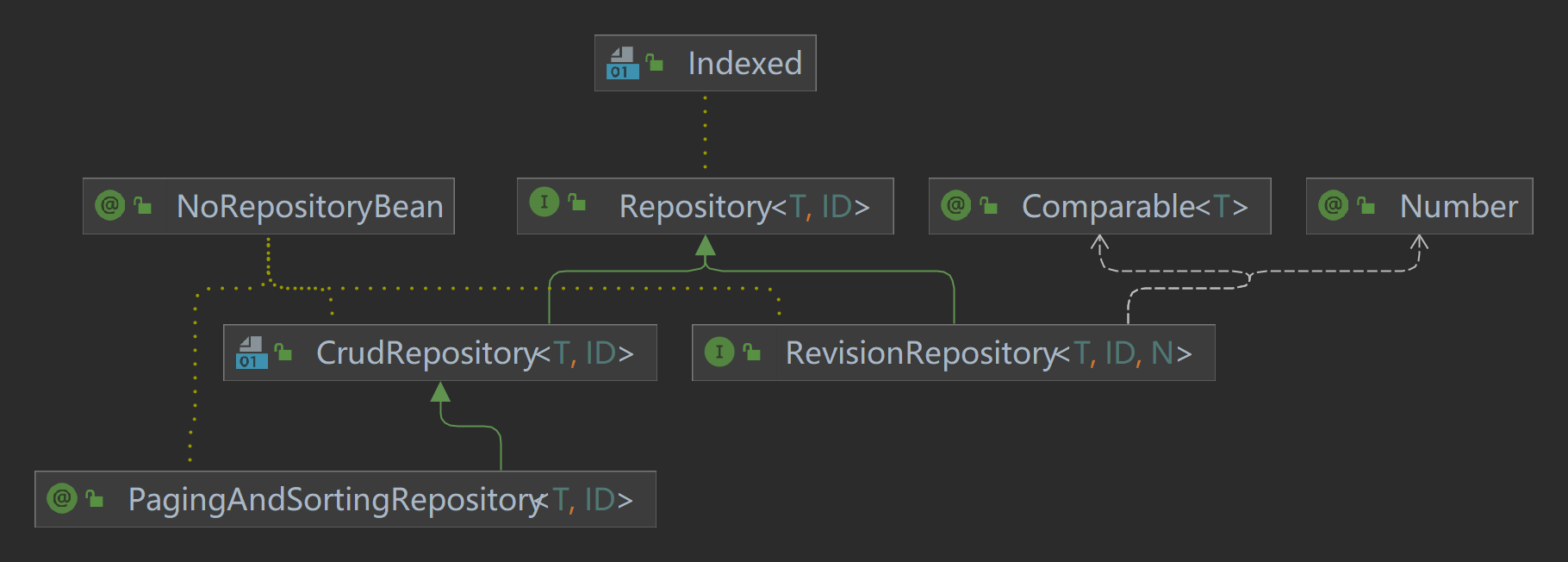Image resolution: width=1568 pixels, height=562 pixels.
Task: Select the Number node label
Action: [1459, 207]
